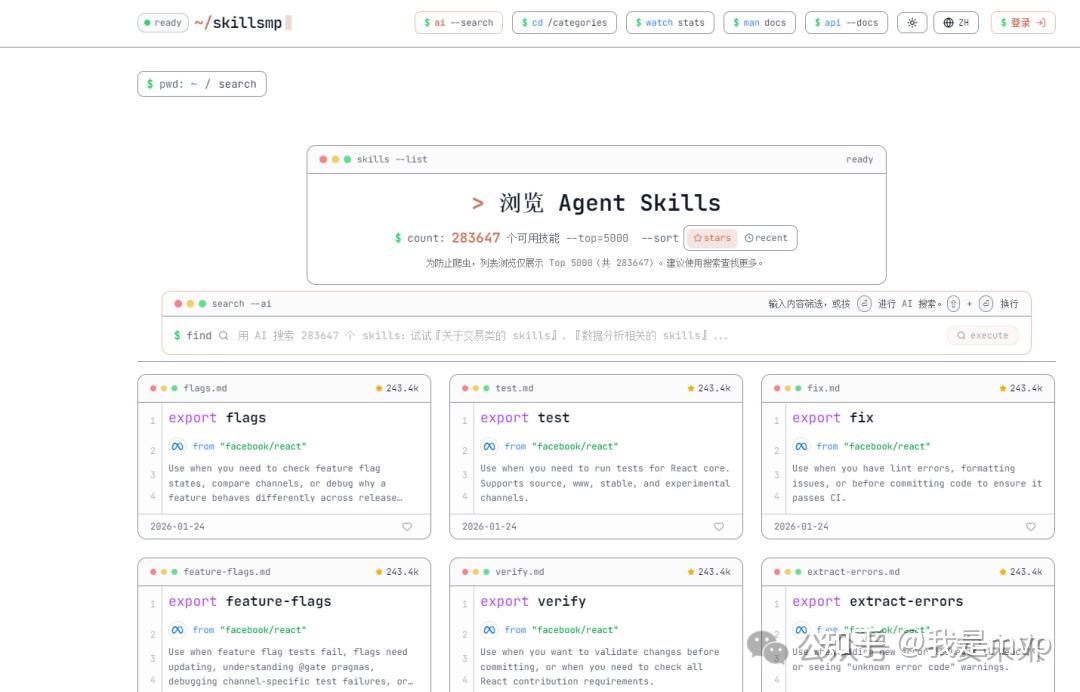This screenshot has height=692, width=1080.
Task: Click the 283647 skills count number
Action: point(475,238)
